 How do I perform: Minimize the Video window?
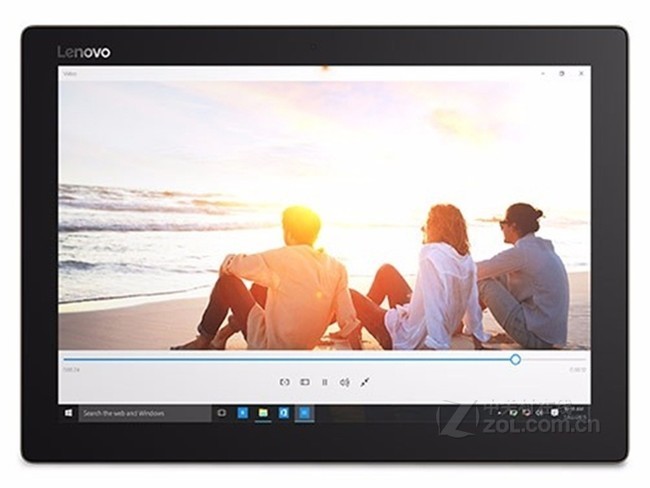[x=543, y=73]
